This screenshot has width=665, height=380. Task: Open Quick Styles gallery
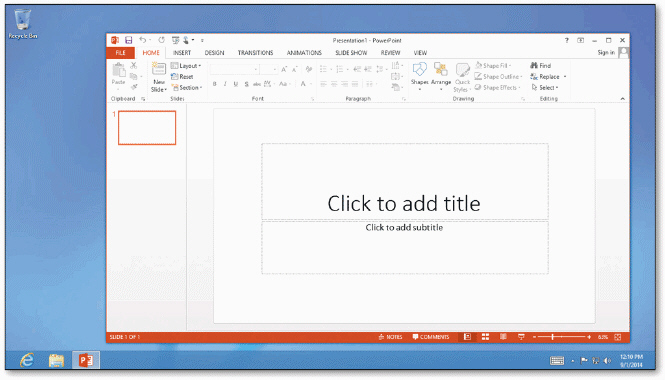462,77
